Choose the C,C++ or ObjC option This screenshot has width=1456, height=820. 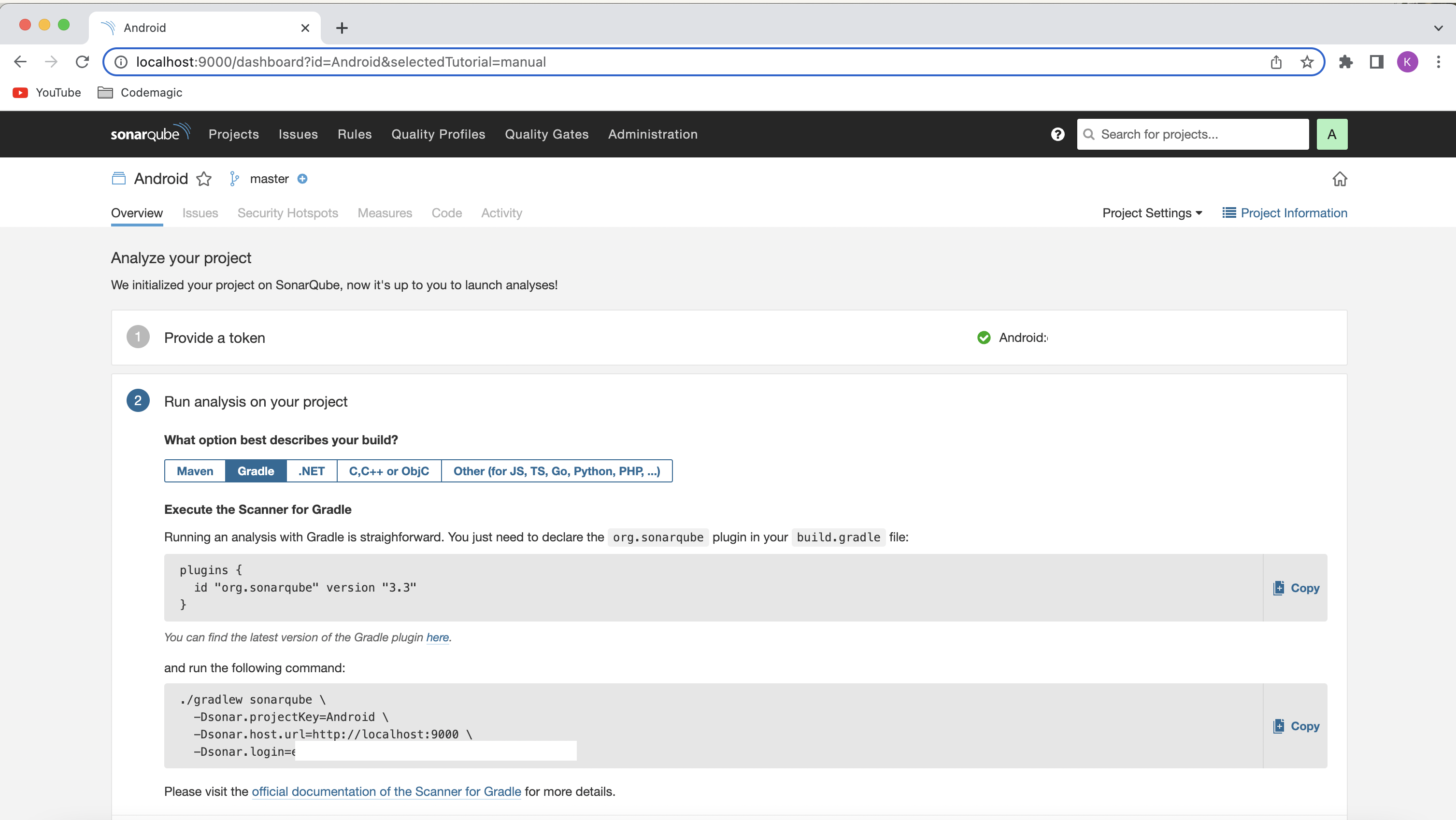(389, 471)
